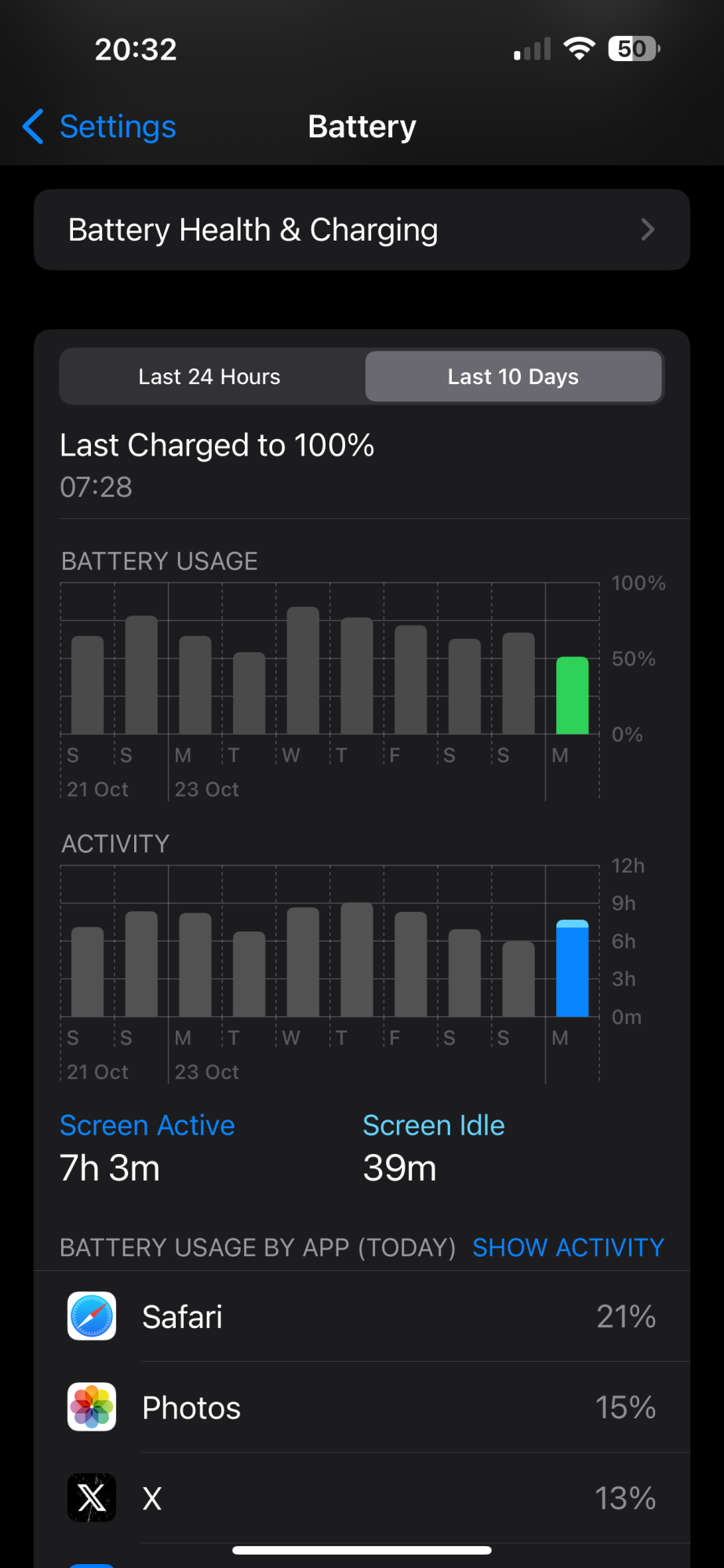Select the Last 10 Days segment
The height and width of the screenshot is (1568, 724).
513,376
